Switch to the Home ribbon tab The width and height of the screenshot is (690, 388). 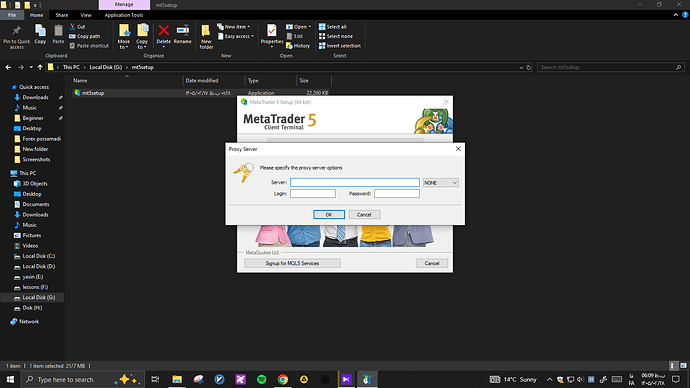click(x=37, y=15)
